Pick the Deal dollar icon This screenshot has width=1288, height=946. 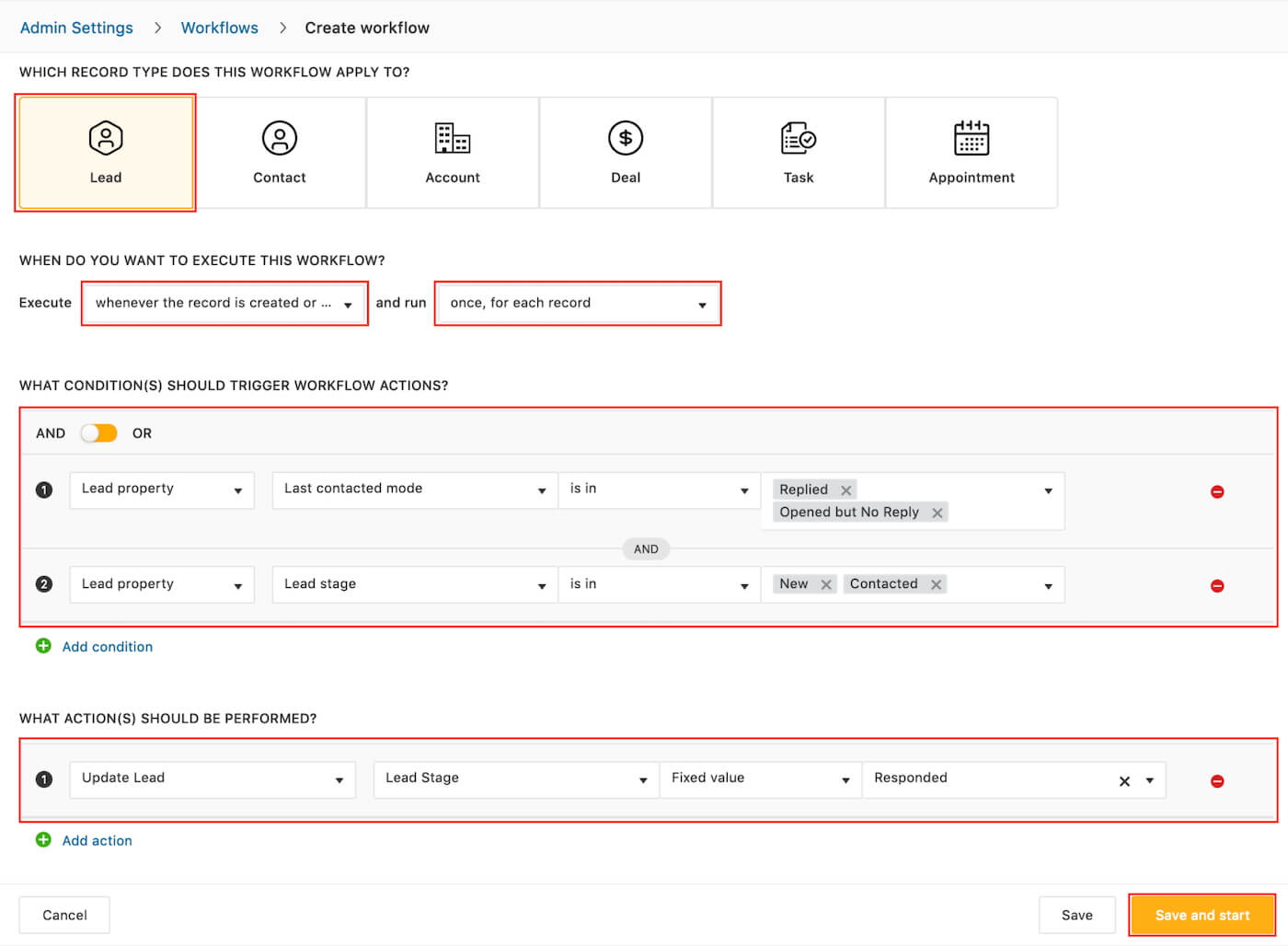pyautogui.click(x=626, y=139)
